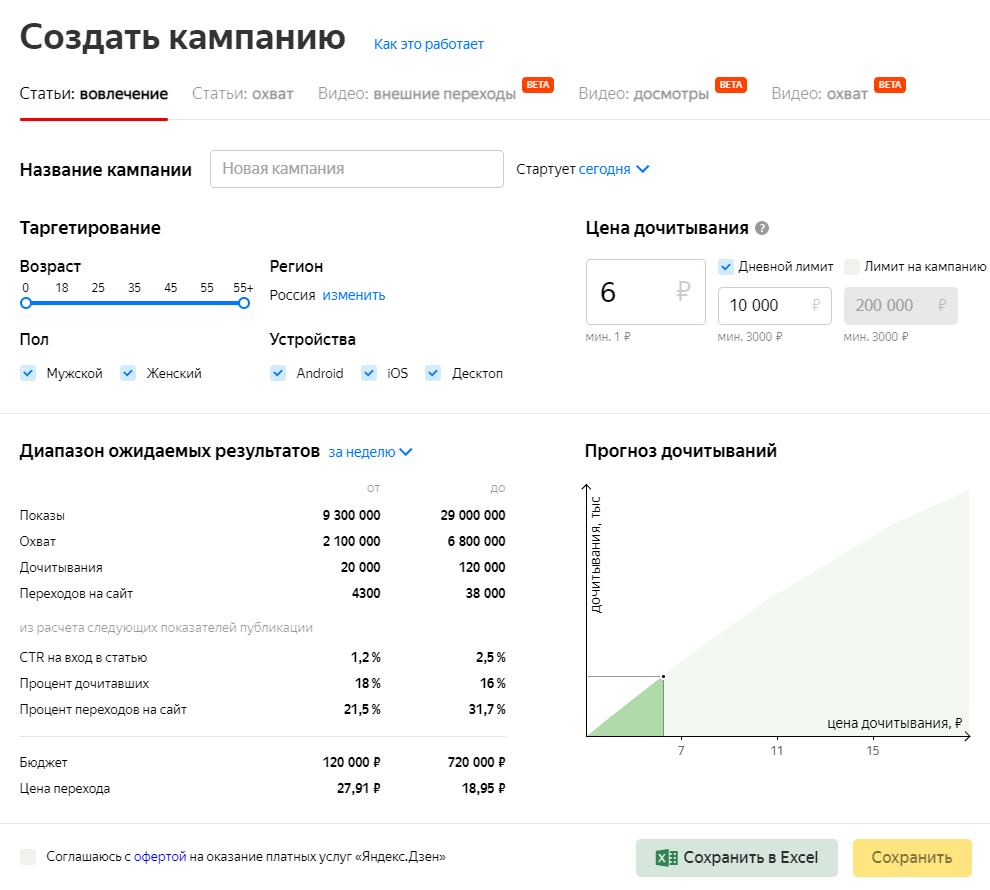Uncheck the Мужской gender checkbox
Image resolution: width=990 pixels, height=890 pixels.
coord(28,373)
